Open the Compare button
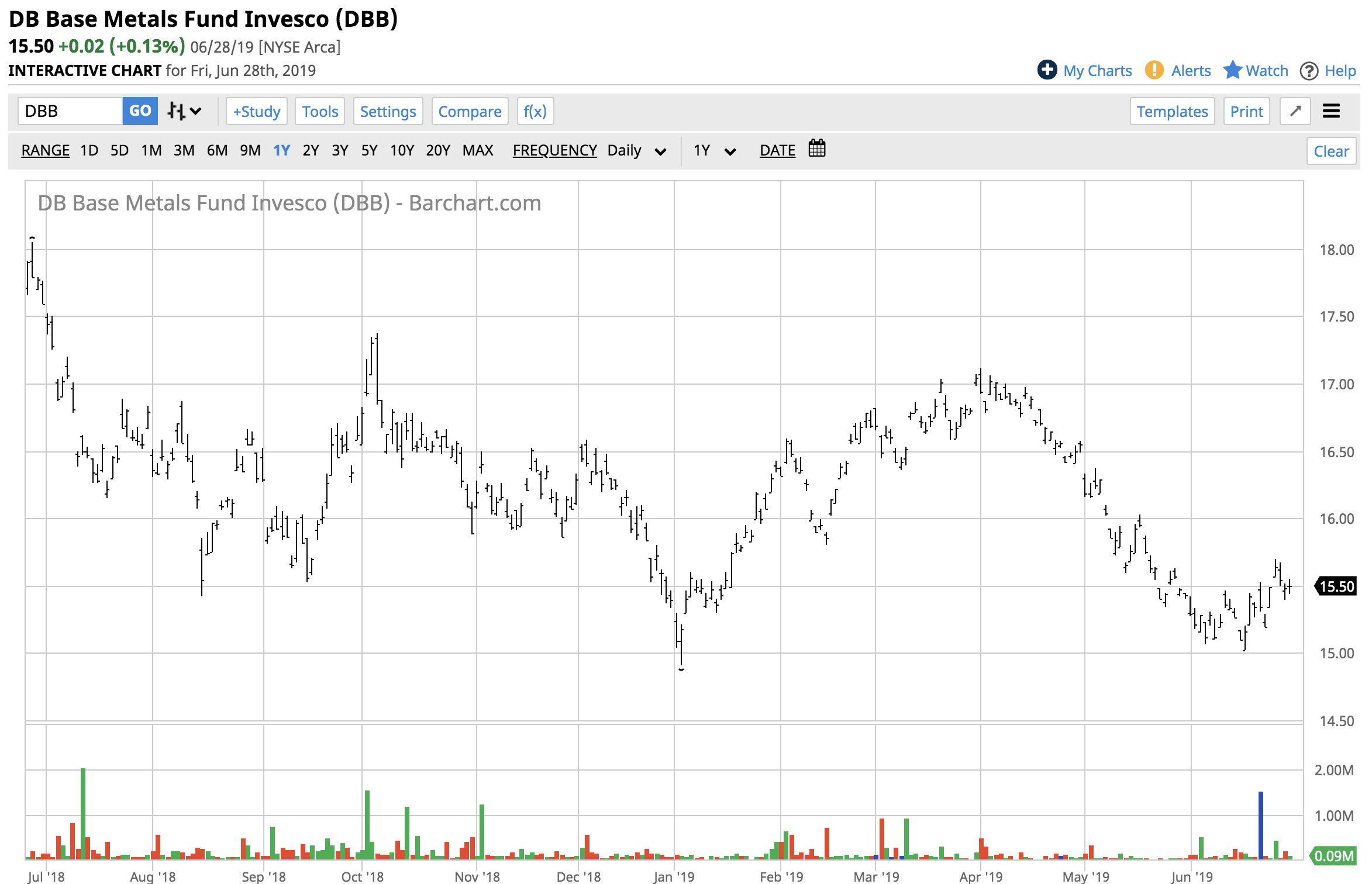Image resolution: width=1372 pixels, height=884 pixels. point(470,111)
